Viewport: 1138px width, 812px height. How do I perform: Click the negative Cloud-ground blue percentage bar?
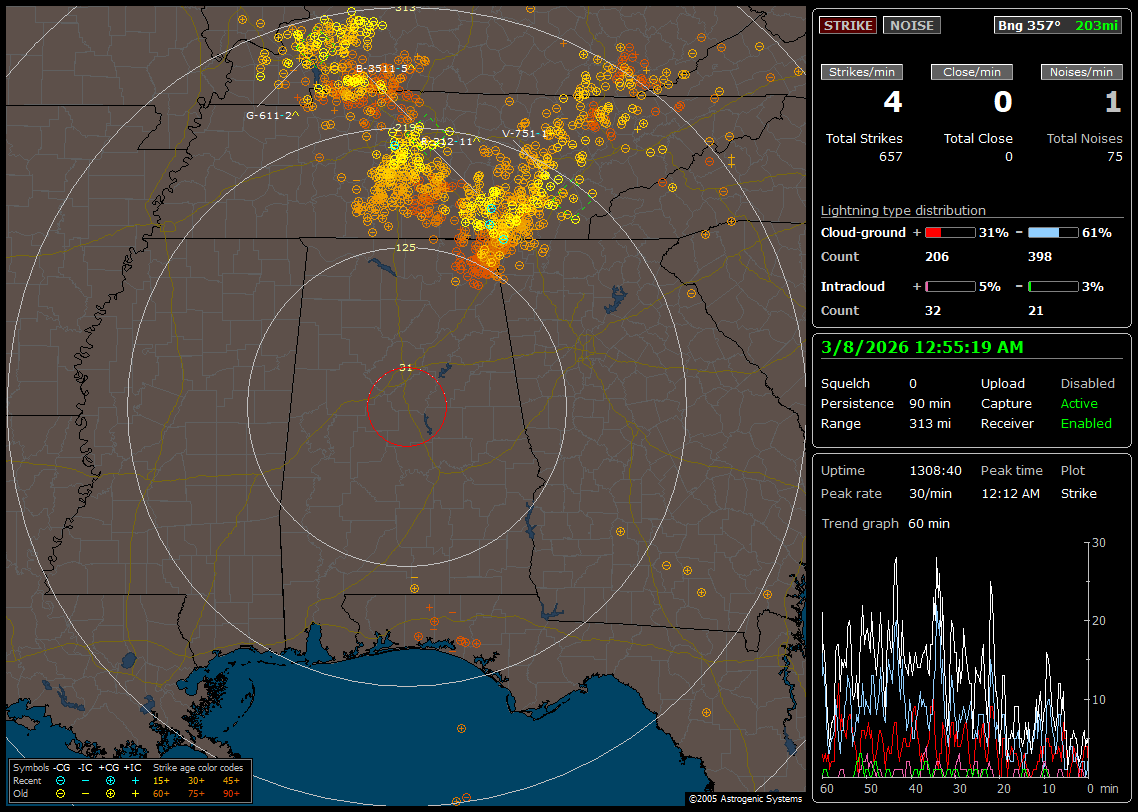click(x=1052, y=233)
